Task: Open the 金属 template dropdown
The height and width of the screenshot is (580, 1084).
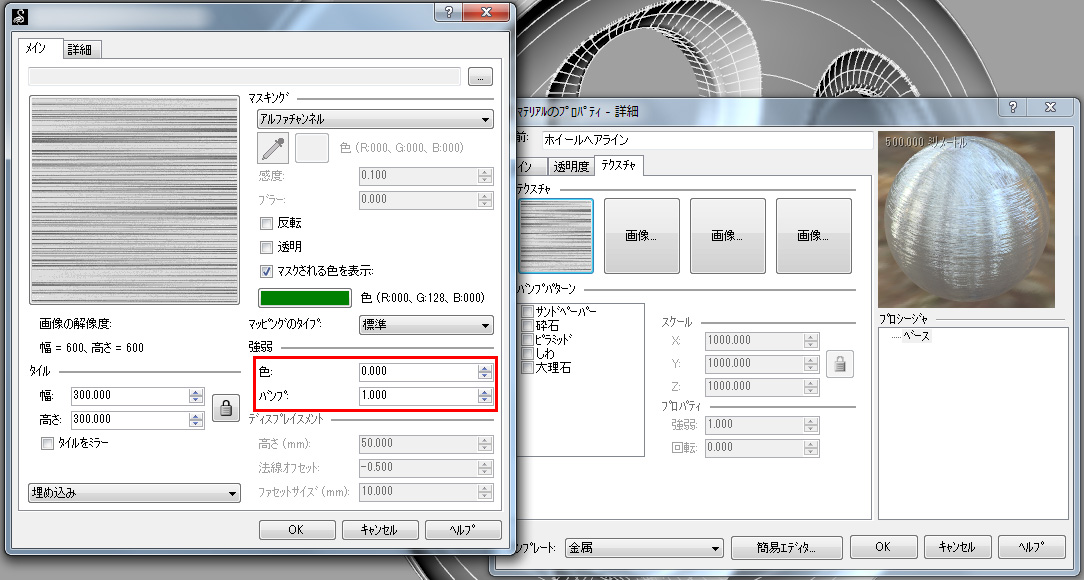Action: [644, 548]
